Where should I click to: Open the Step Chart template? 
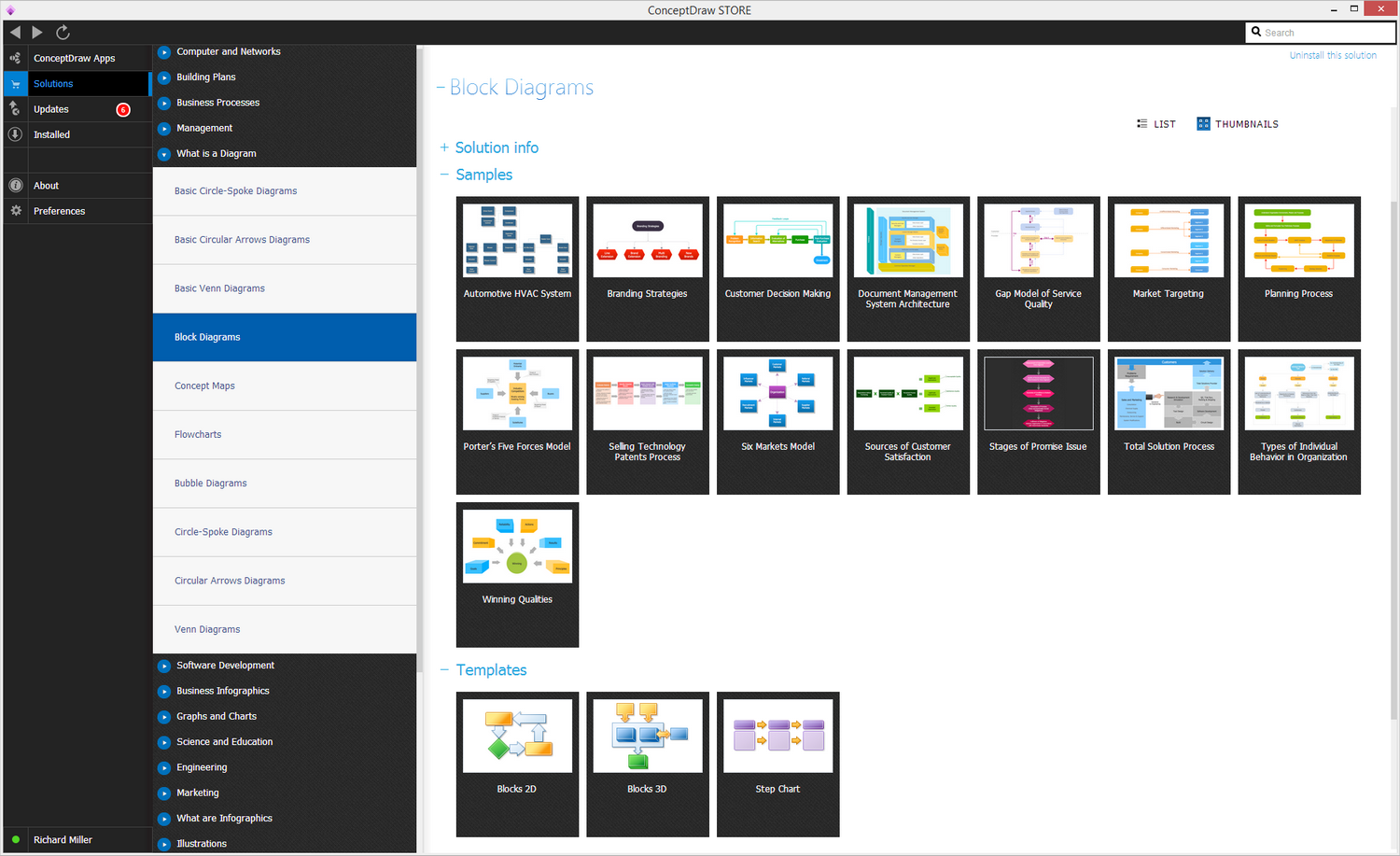click(x=777, y=765)
